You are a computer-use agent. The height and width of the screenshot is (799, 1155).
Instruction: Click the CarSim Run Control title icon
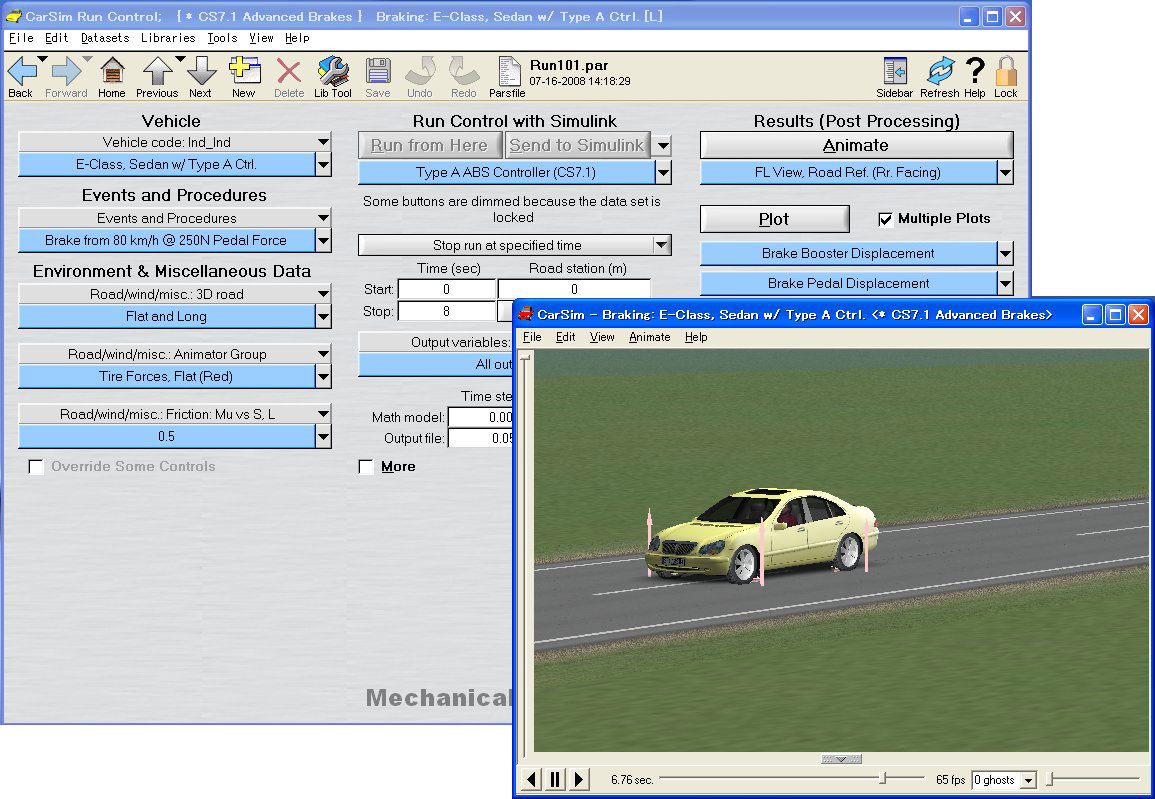pos(13,16)
